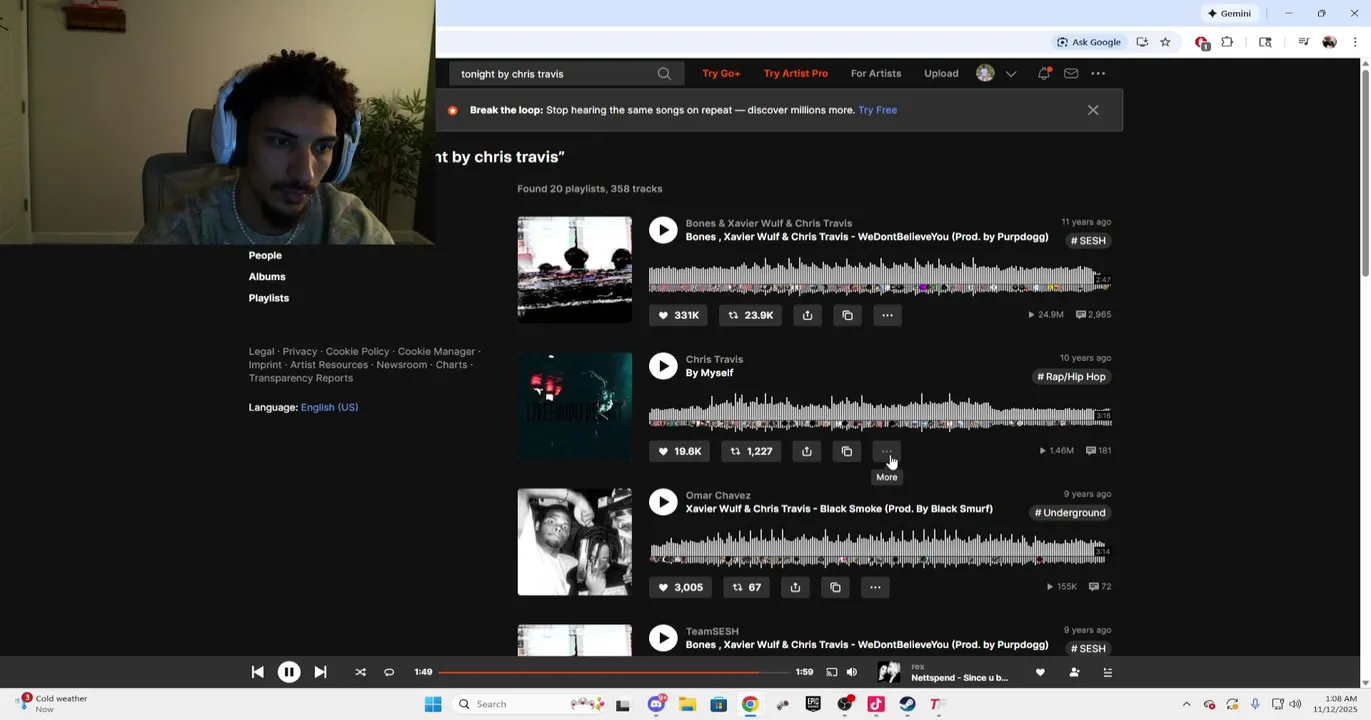Image resolution: width=1371 pixels, height=720 pixels.
Task: Like the Black Smoke track with 3,005 likes
Action: click(x=680, y=587)
